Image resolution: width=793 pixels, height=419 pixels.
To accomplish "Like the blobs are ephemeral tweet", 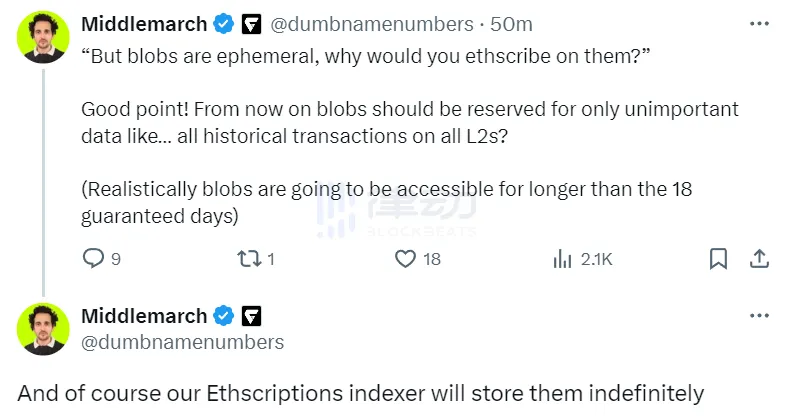I will point(405,259).
